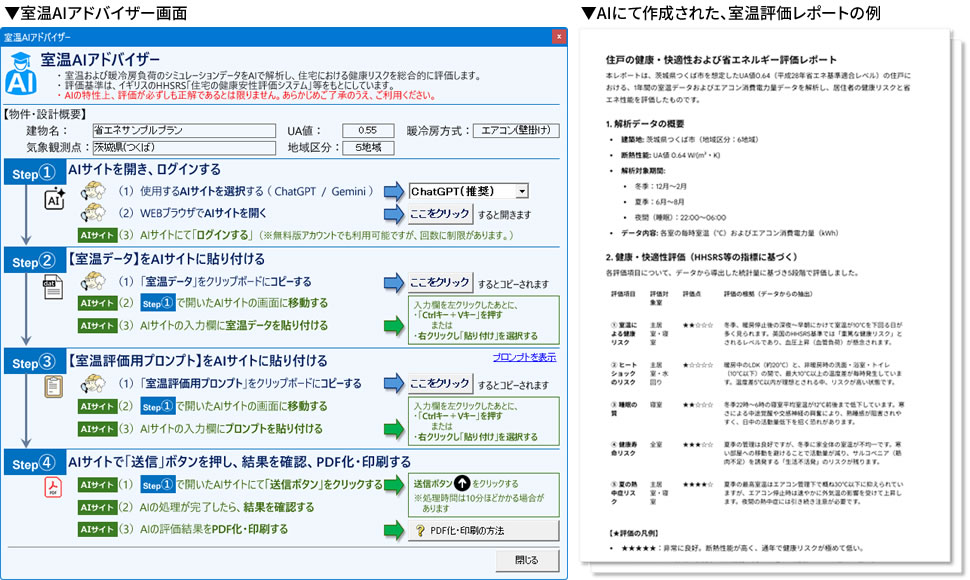Viewport: 970px width, 580px height.
Task: Click ここをクリック to copy 室温データ
Action: (438, 283)
